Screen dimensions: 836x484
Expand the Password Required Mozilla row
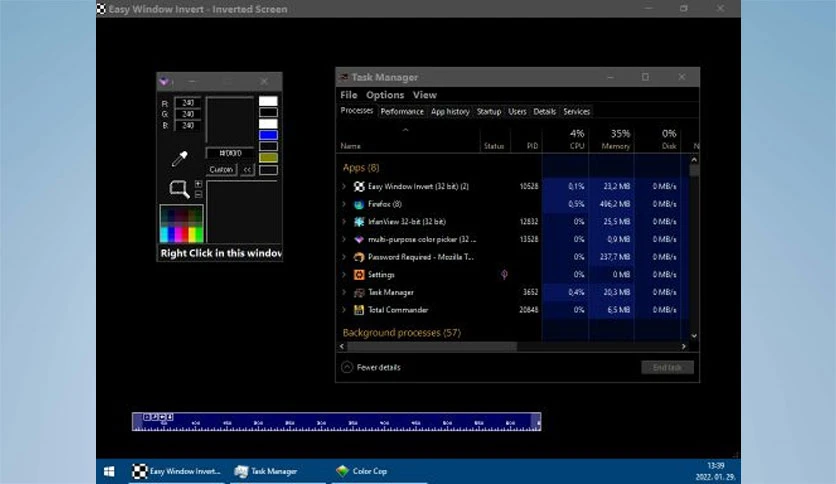coord(344,257)
